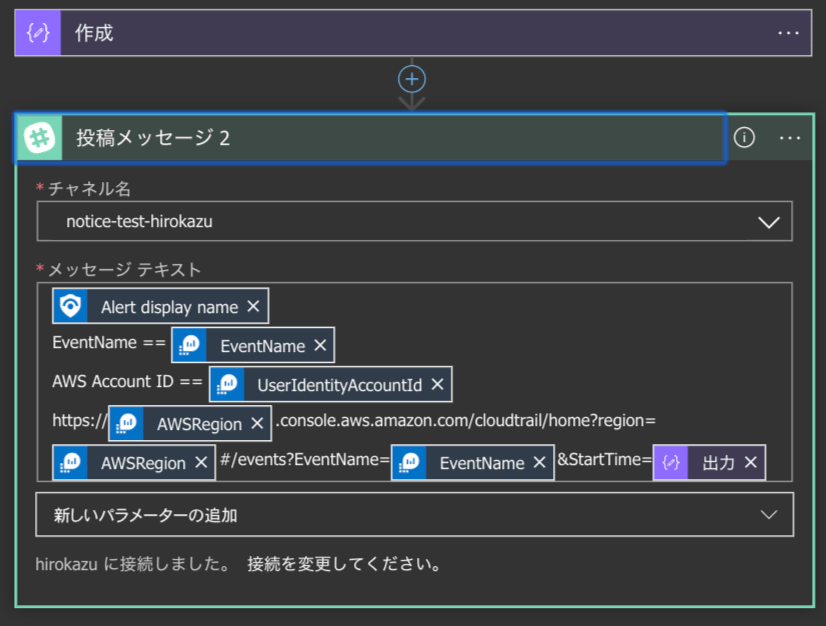Remove AWSRegion token preceding '#/events?EventName='

coord(201,463)
